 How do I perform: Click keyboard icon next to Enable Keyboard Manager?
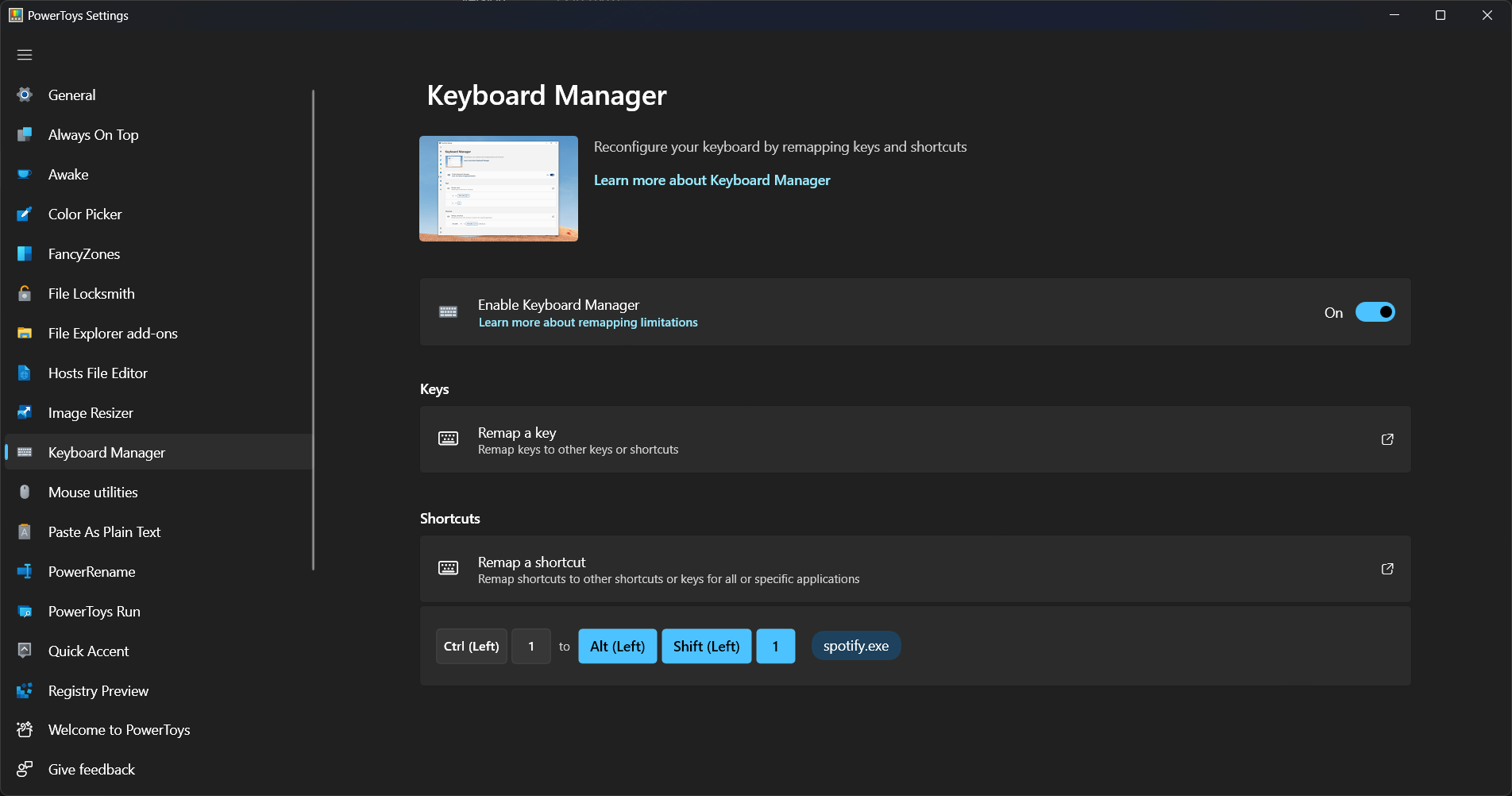448,311
